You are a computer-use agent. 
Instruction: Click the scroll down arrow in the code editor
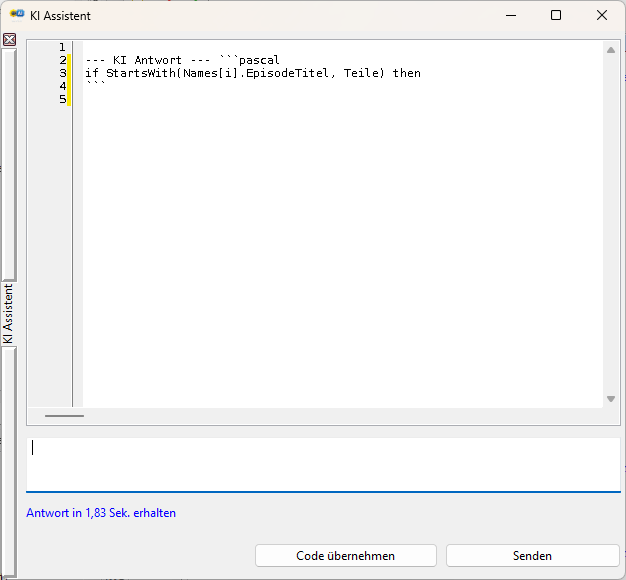[611, 399]
